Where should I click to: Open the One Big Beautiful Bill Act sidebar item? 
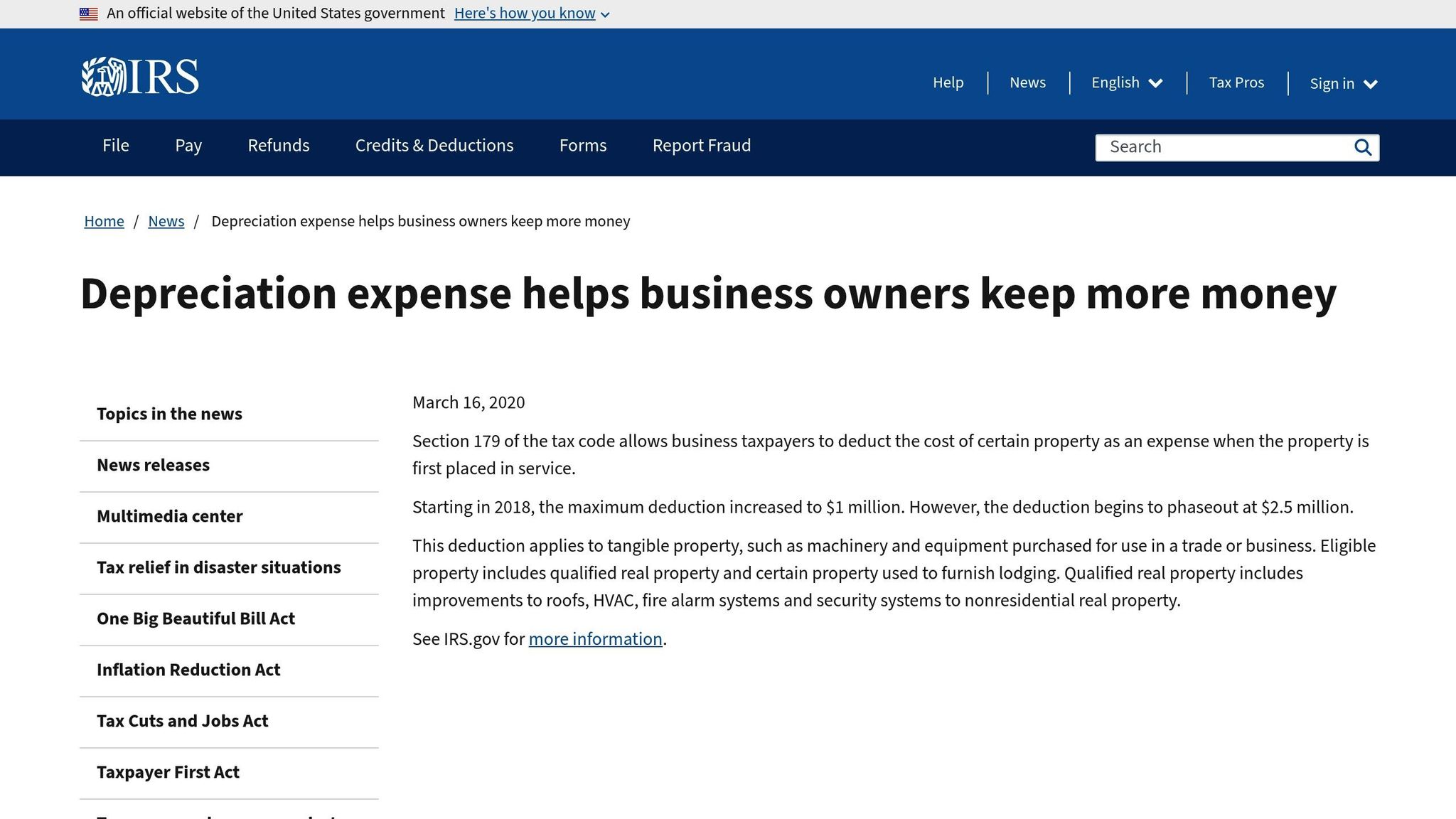pyautogui.click(x=196, y=619)
